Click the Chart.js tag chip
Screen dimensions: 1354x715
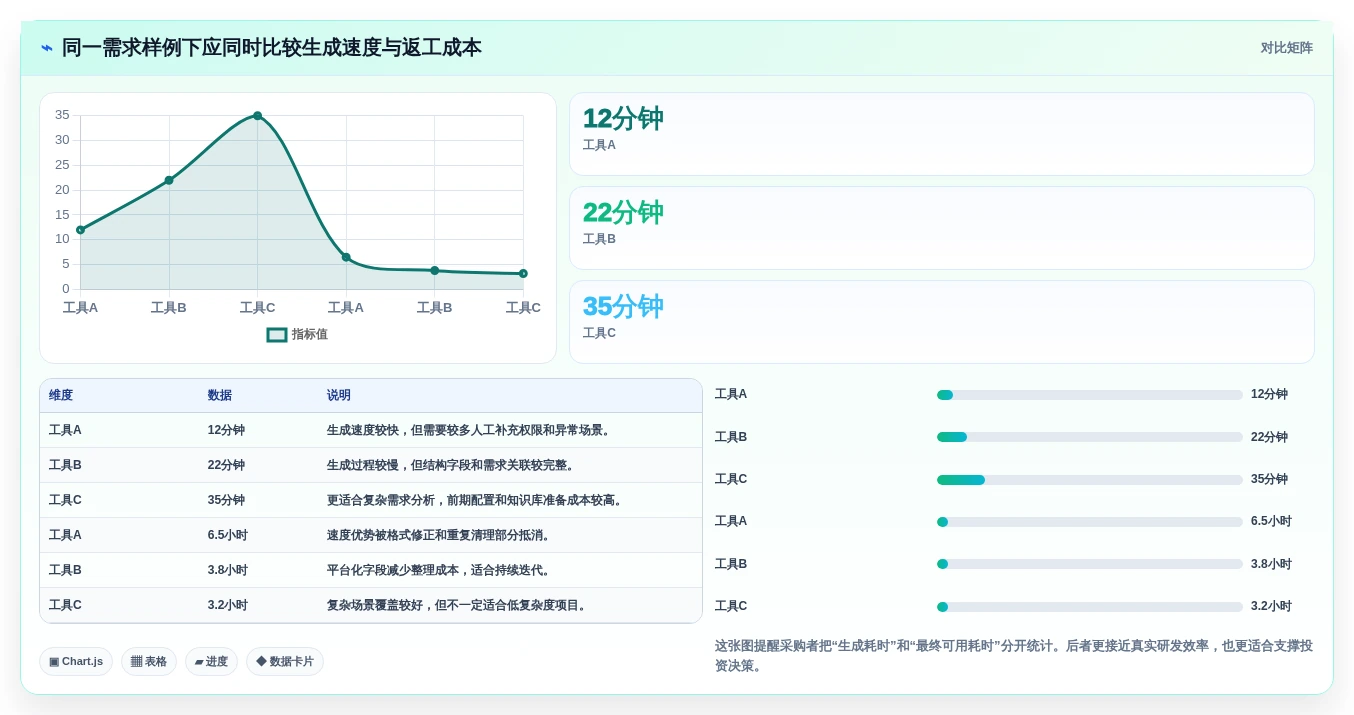(x=76, y=662)
